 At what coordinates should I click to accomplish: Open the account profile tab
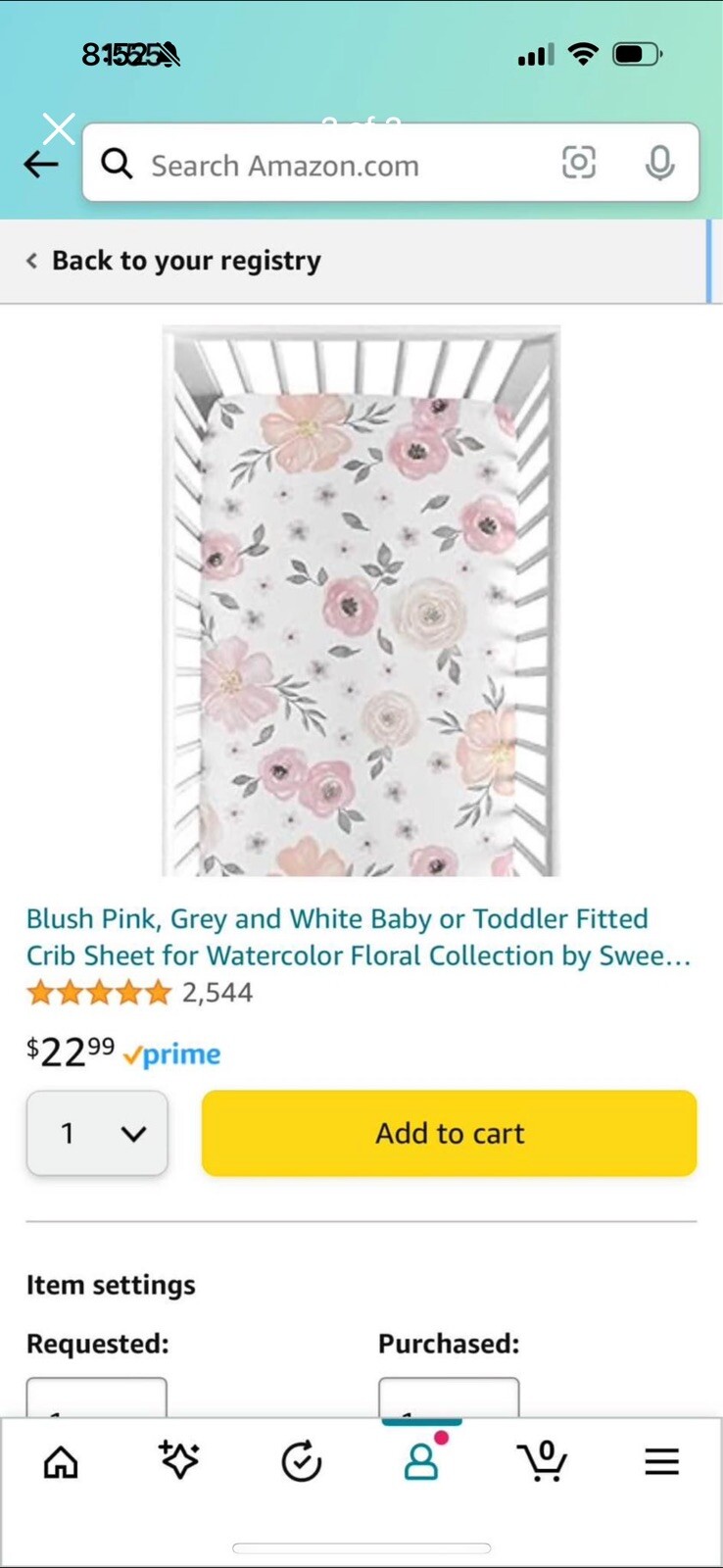click(x=421, y=1462)
